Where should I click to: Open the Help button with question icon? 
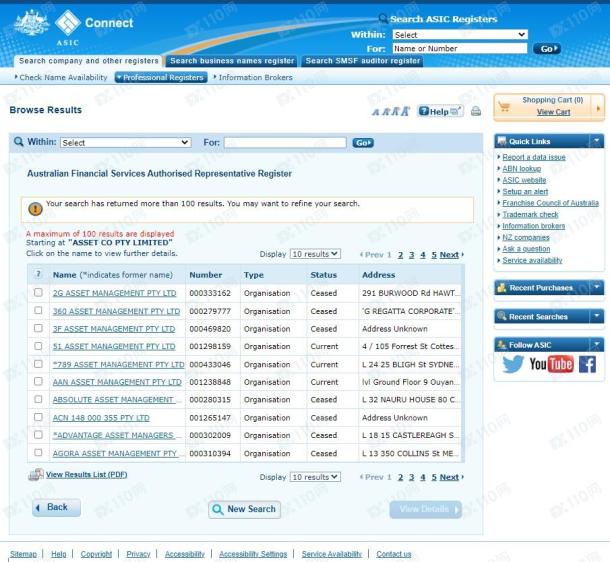(440, 112)
